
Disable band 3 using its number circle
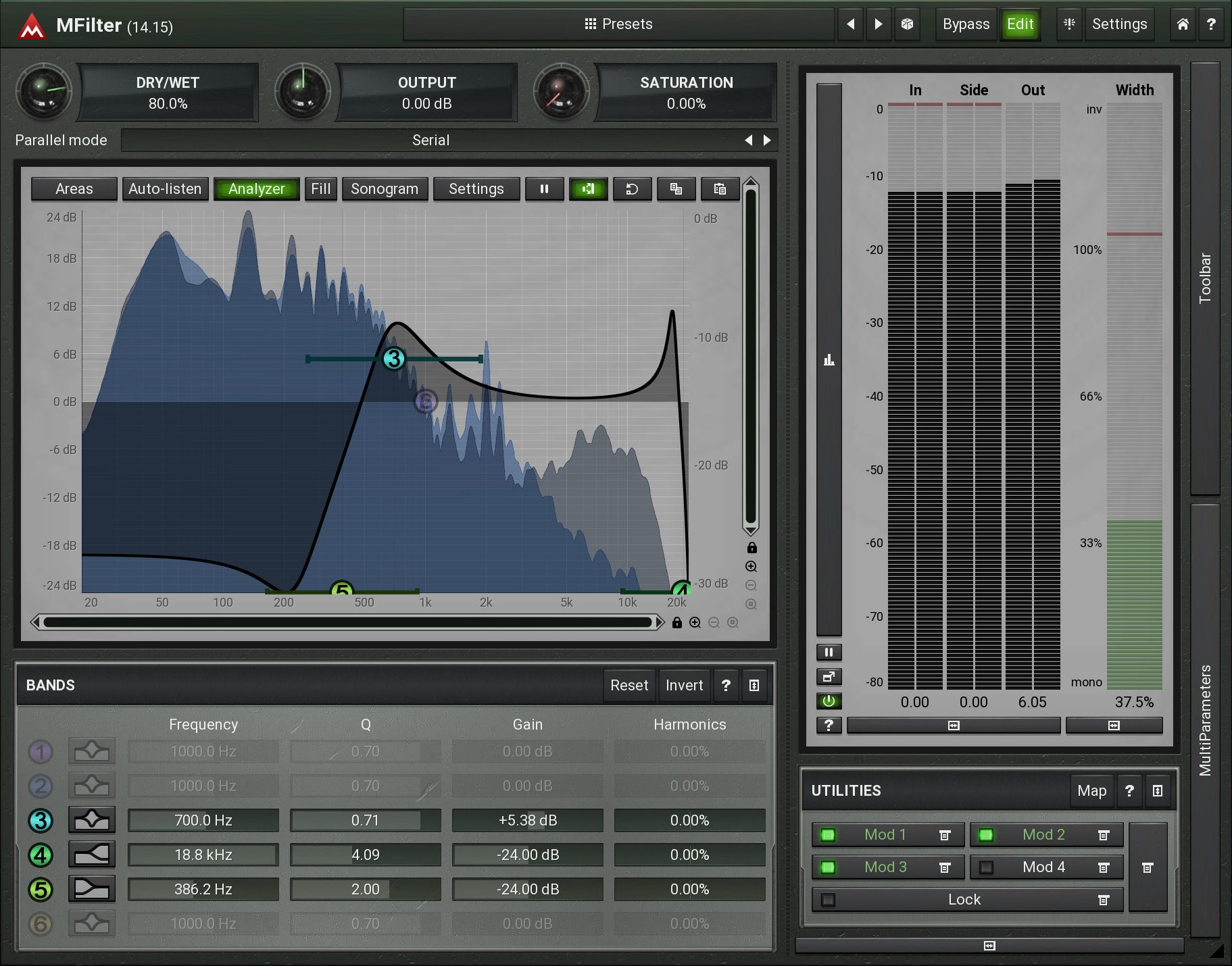pyautogui.click(x=41, y=821)
